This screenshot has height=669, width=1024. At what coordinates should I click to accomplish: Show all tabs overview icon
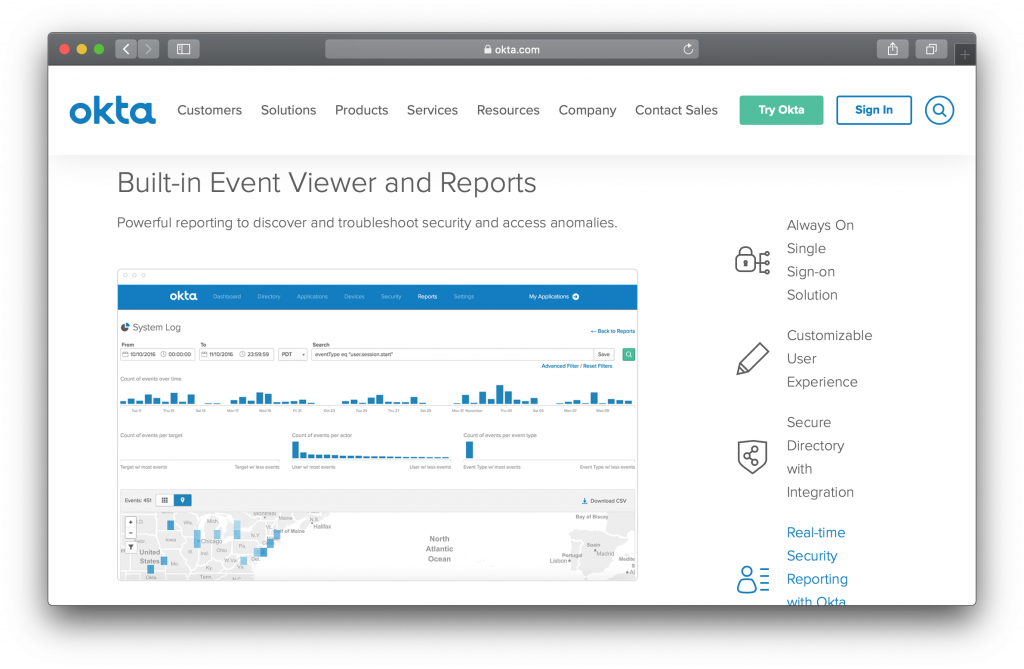point(931,49)
